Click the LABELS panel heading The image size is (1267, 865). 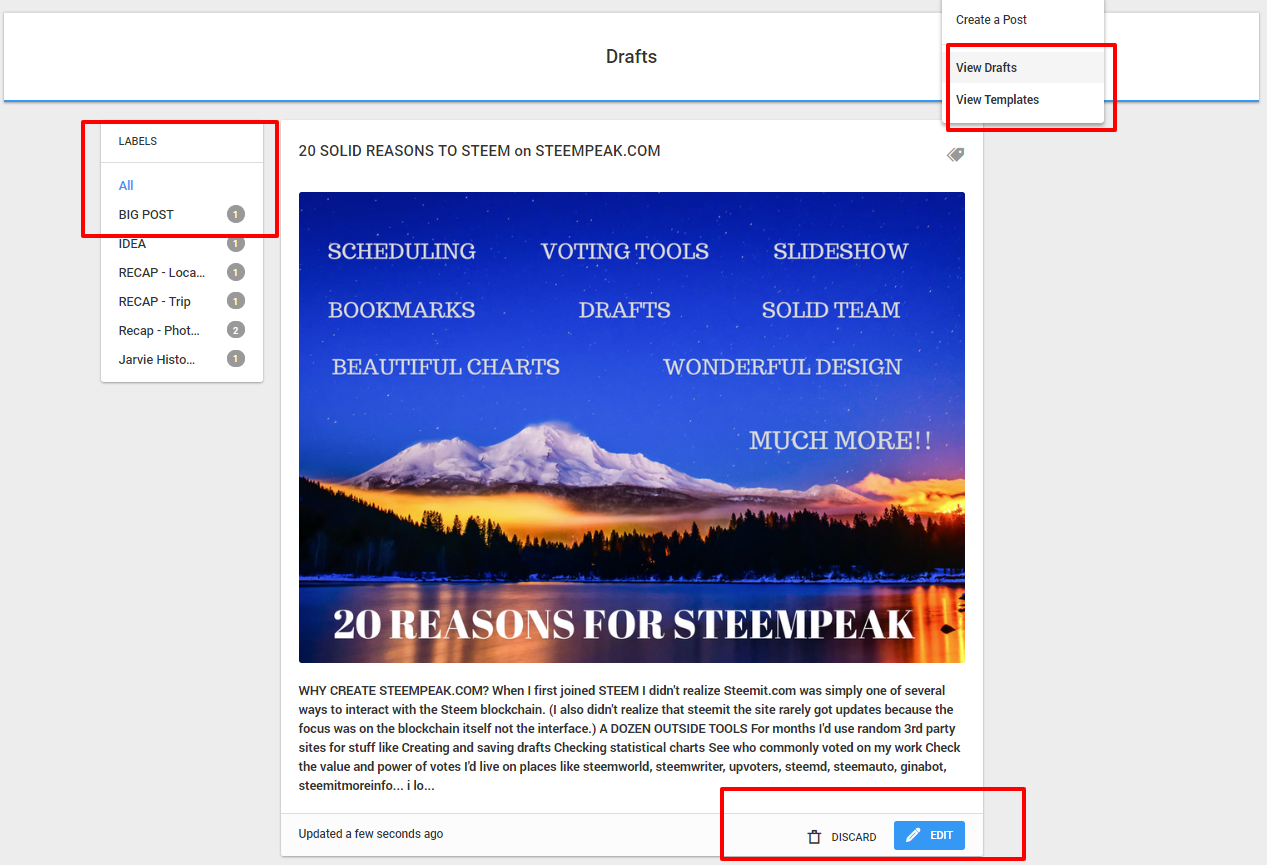(x=138, y=142)
